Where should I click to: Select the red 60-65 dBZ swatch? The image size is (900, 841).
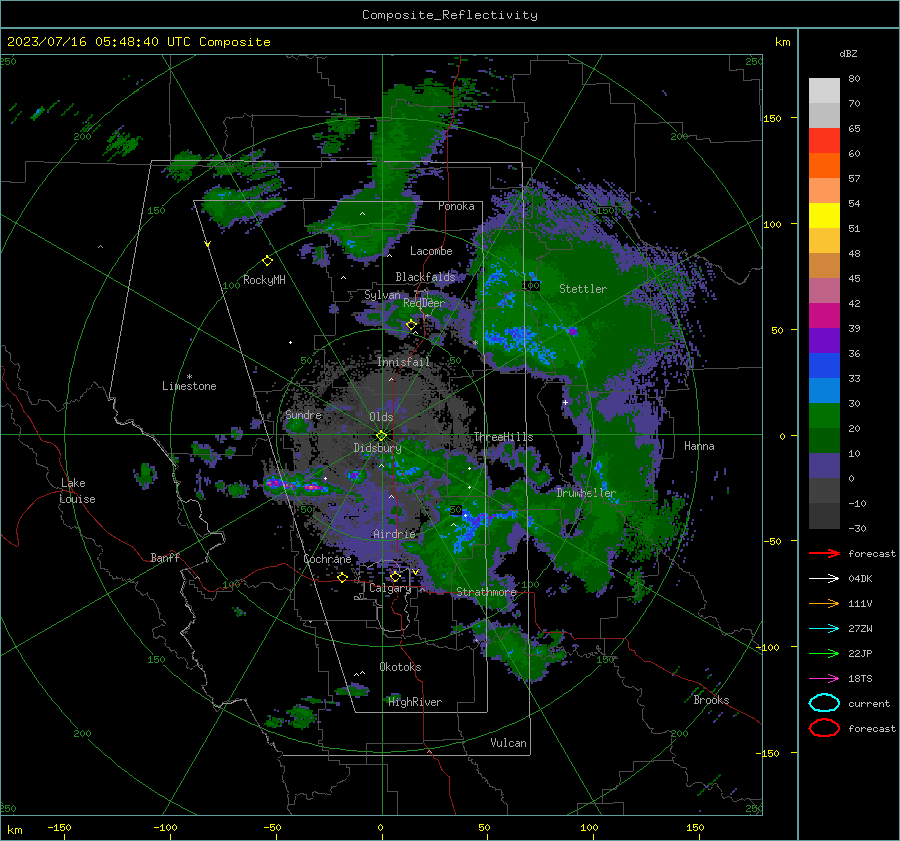824,141
